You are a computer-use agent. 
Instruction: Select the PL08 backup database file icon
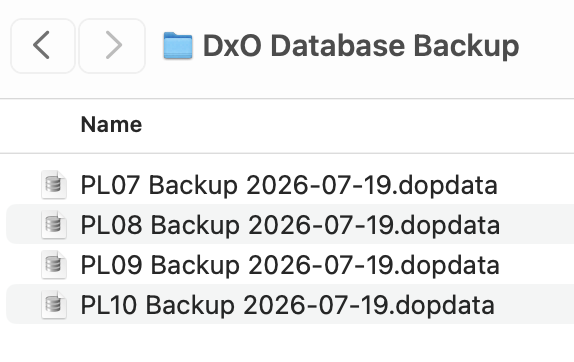pos(54,224)
